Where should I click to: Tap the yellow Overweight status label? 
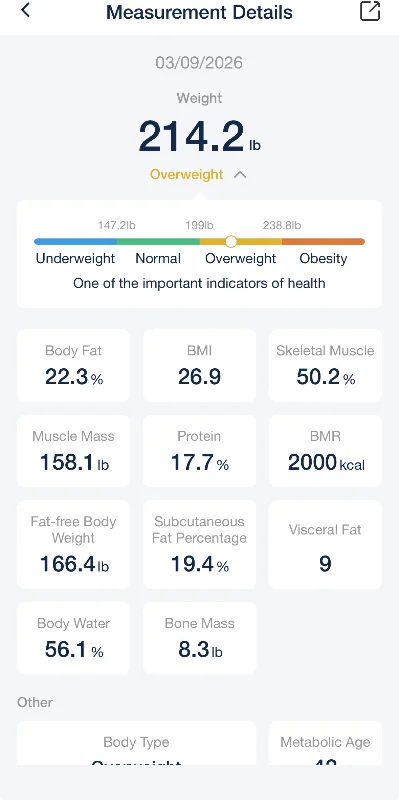pos(187,174)
